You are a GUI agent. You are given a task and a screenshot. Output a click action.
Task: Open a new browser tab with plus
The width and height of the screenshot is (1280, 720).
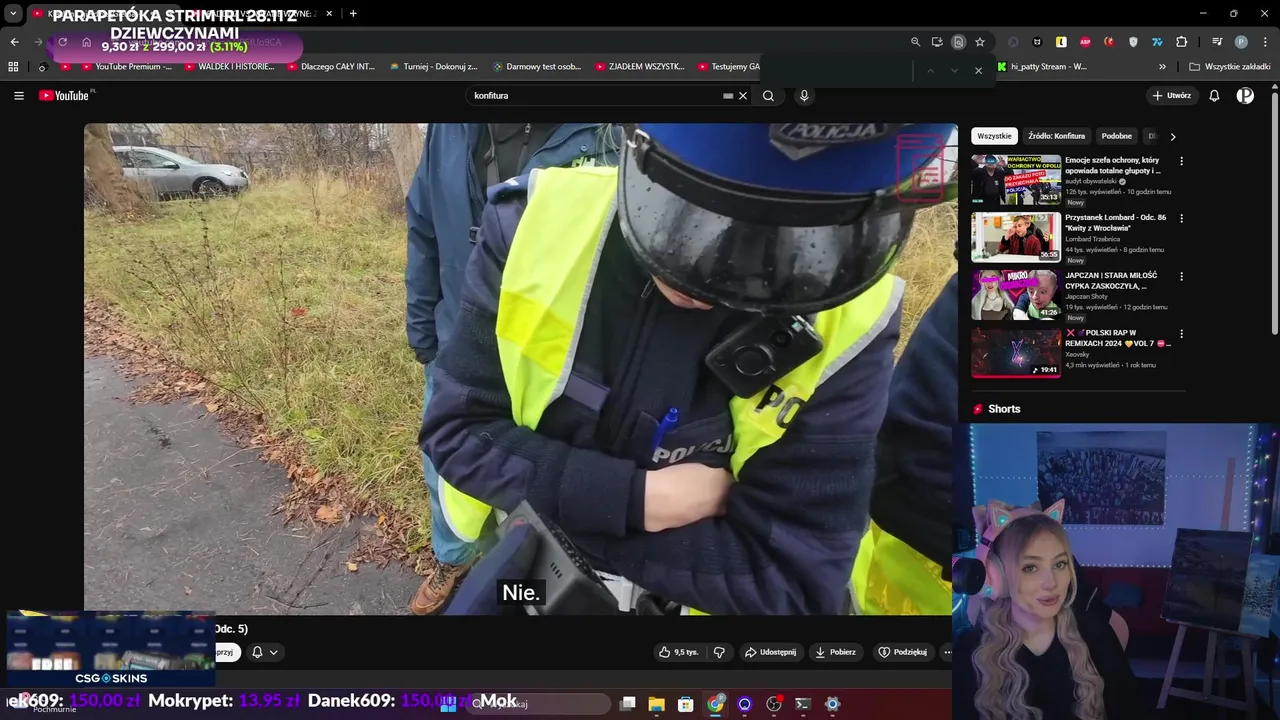coord(353,14)
